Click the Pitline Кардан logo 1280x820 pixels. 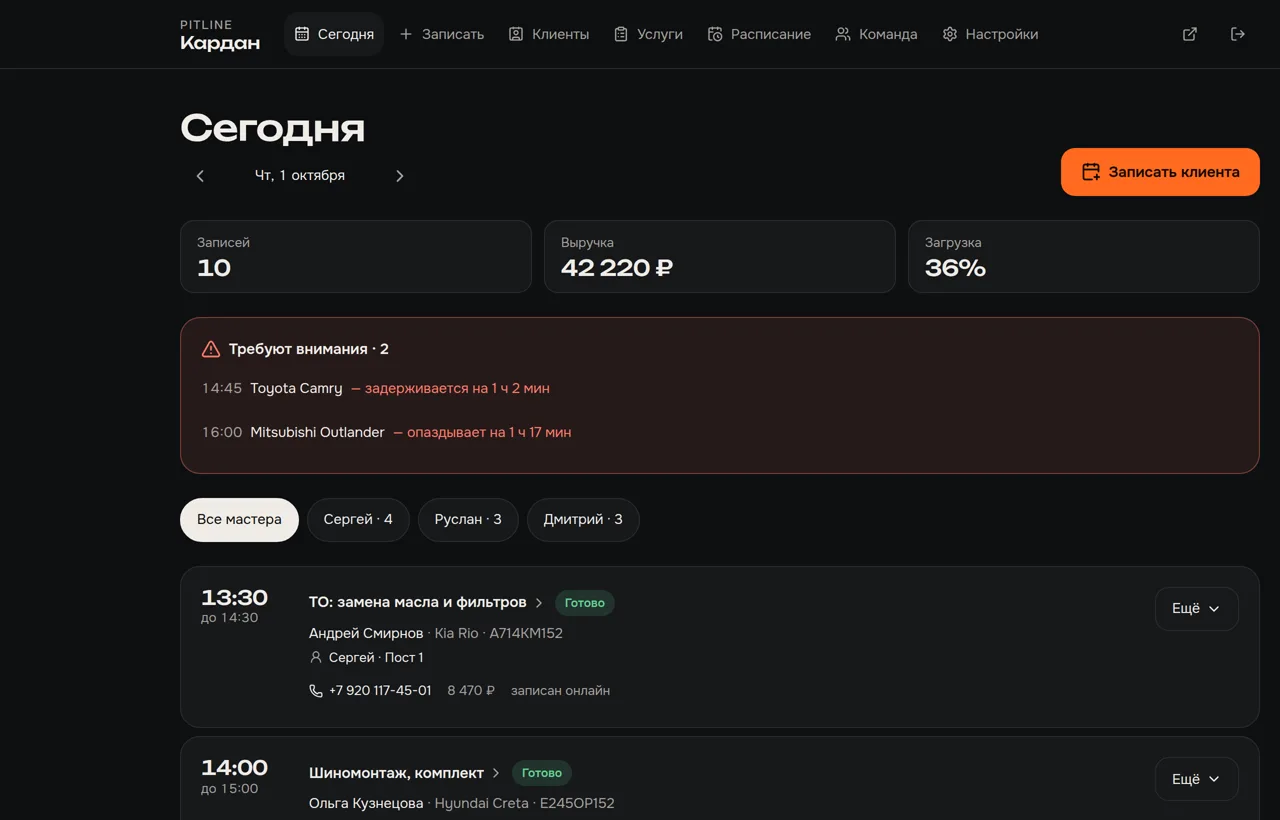point(220,34)
